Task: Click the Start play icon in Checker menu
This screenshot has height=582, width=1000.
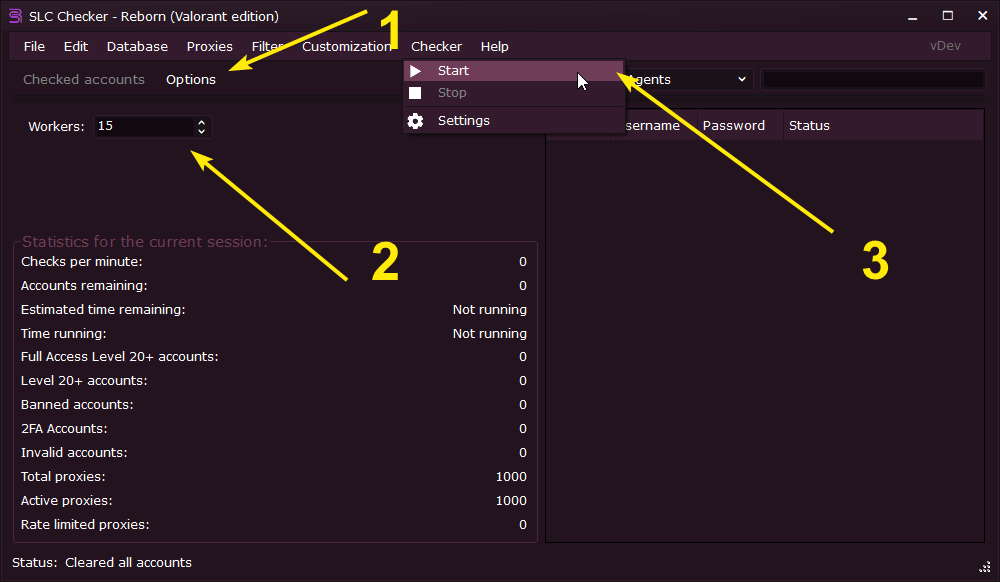Action: click(x=415, y=71)
